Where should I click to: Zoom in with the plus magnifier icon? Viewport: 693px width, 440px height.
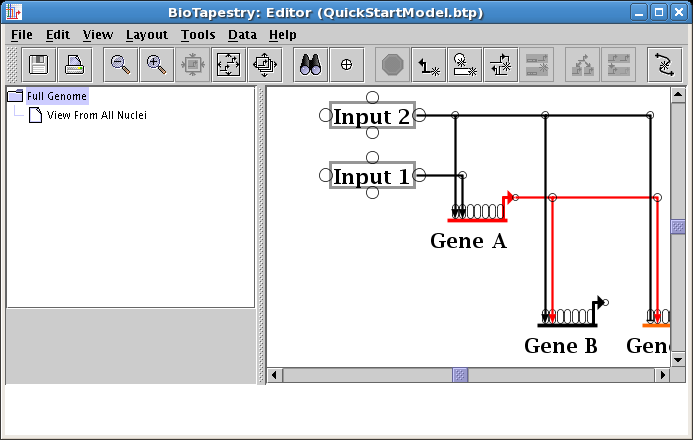click(155, 65)
